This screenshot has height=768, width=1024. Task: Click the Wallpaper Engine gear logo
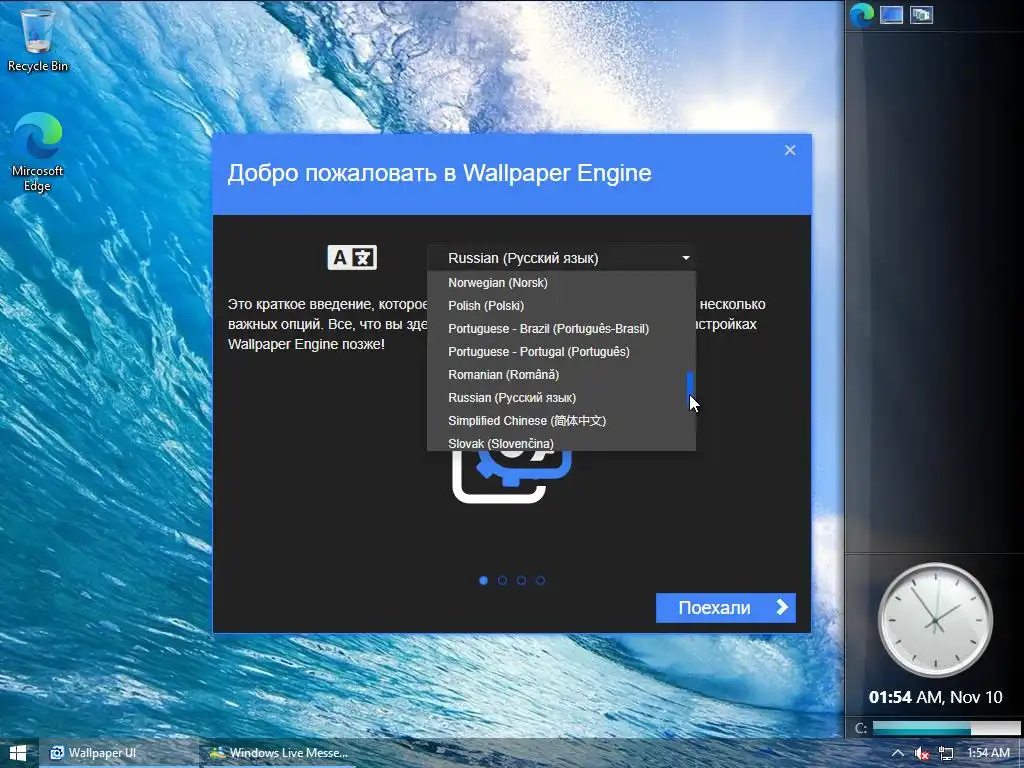512,477
